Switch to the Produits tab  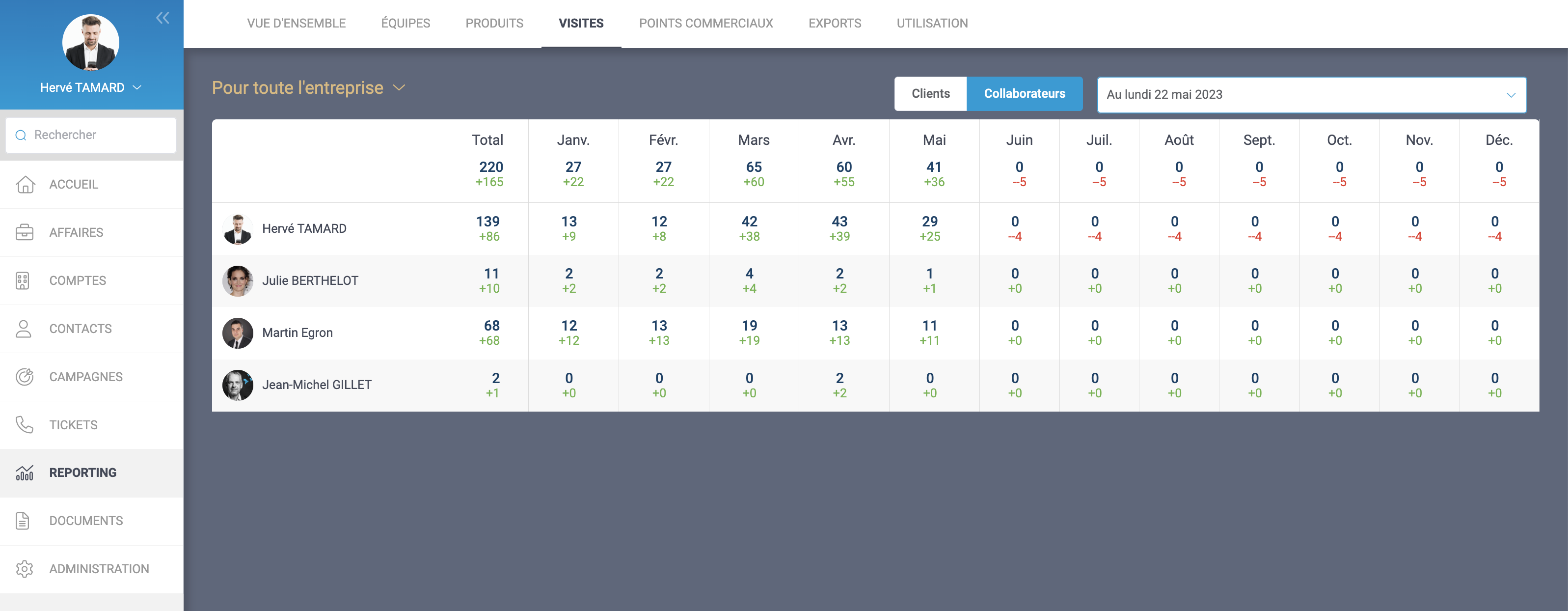click(494, 23)
